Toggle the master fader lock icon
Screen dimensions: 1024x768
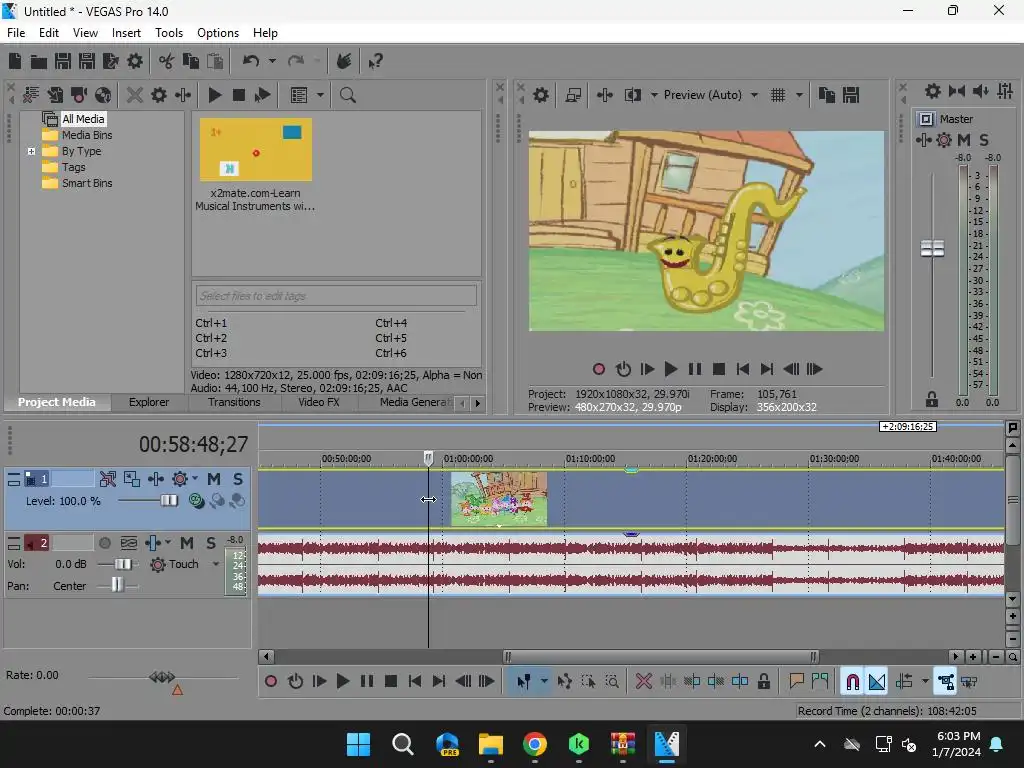932,399
